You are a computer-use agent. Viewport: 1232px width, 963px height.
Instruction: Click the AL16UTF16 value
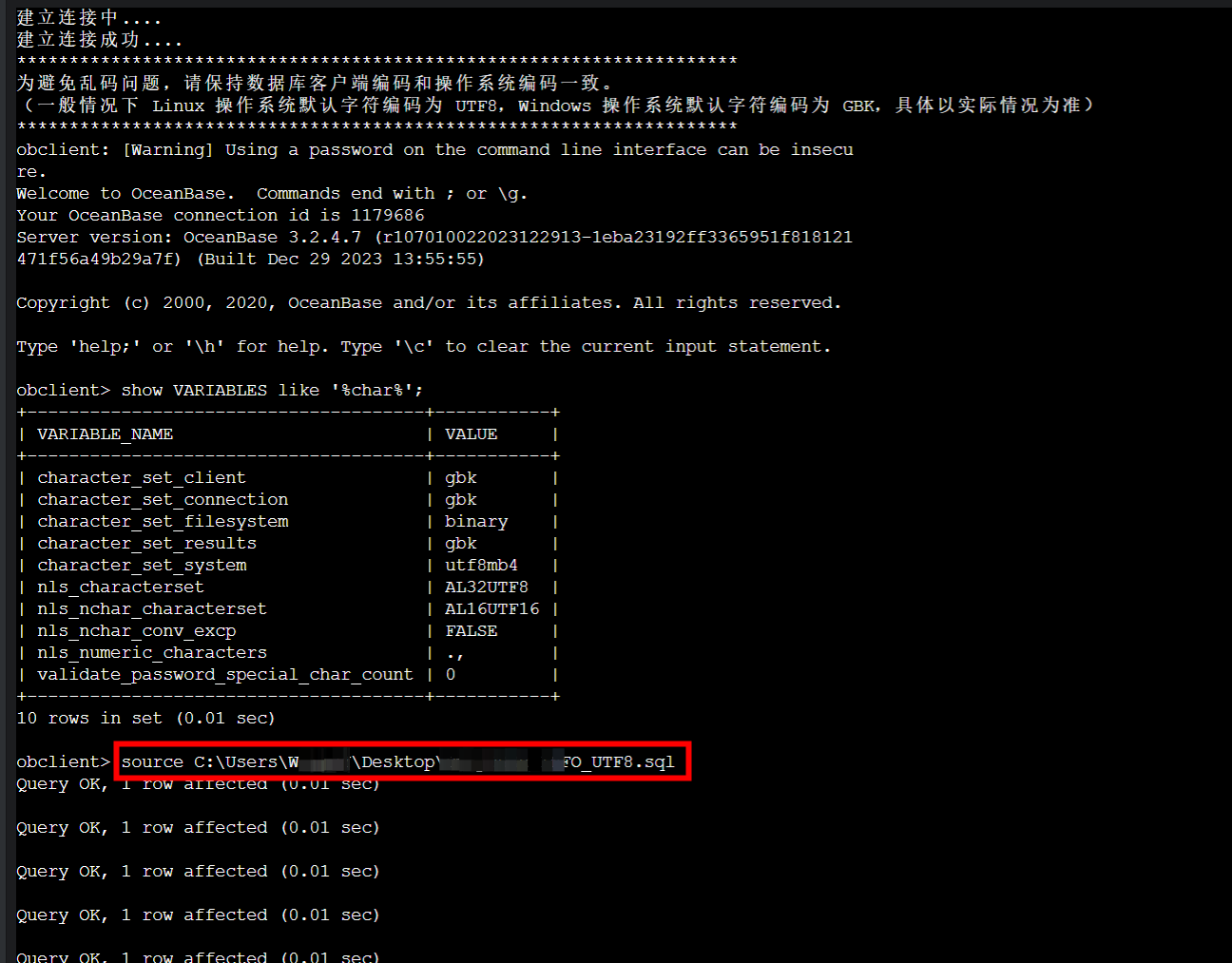(491, 608)
